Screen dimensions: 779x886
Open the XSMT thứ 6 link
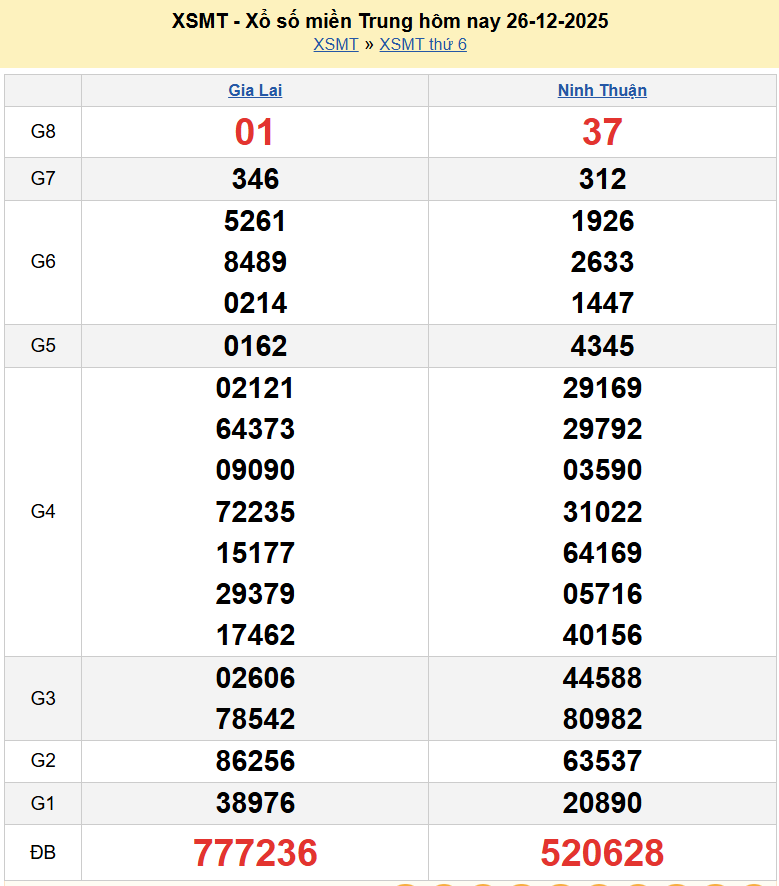[x=423, y=44]
